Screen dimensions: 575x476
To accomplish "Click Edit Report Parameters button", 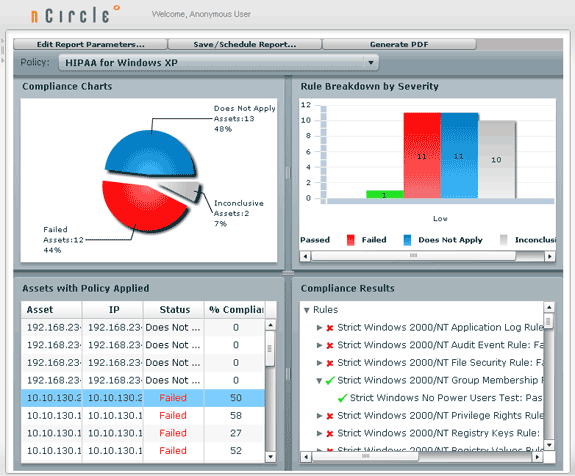I will pos(90,44).
